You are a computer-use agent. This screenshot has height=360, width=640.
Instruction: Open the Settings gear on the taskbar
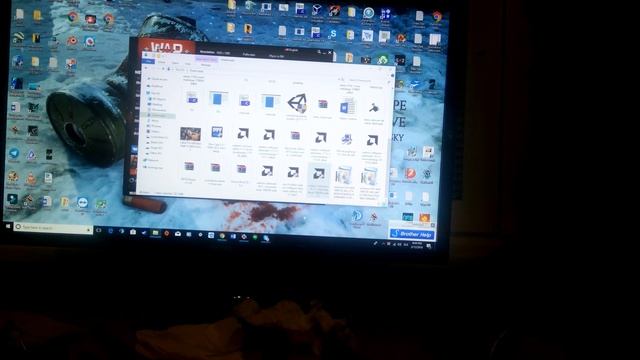click(200, 234)
